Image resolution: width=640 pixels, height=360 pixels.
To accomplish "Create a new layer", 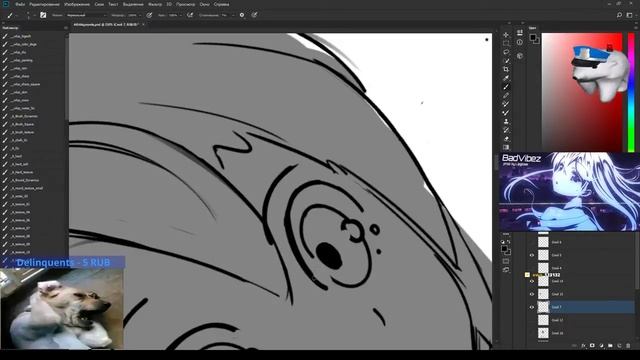I will point(619,346).
